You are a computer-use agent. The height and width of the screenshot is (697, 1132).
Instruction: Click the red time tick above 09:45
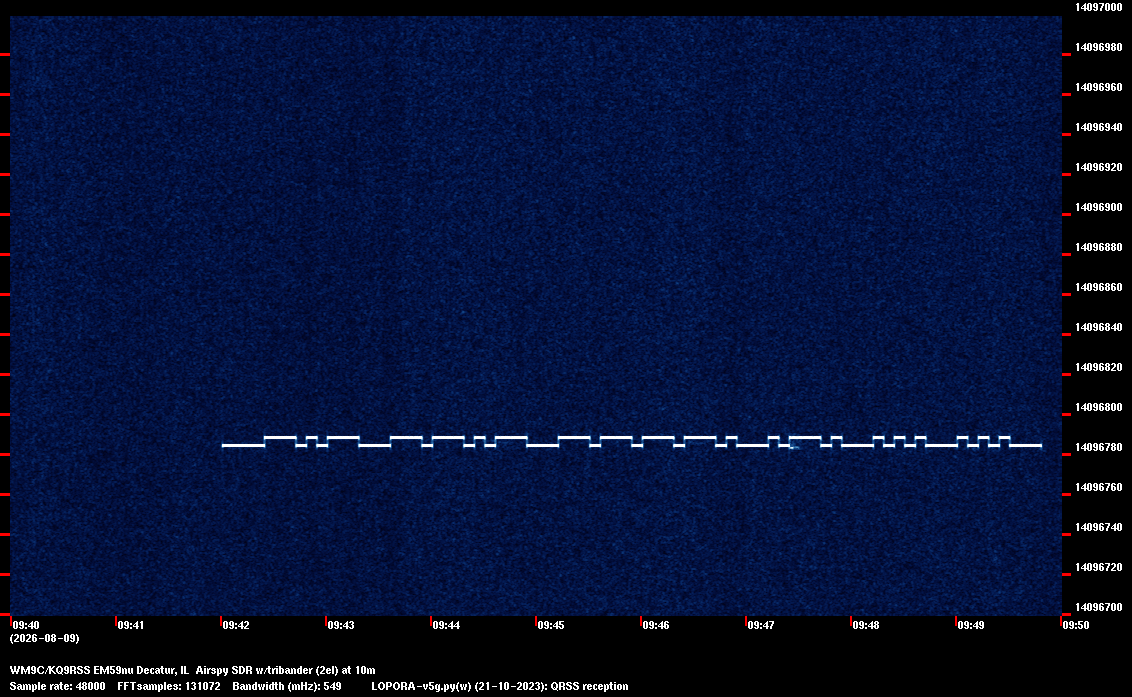536,621
